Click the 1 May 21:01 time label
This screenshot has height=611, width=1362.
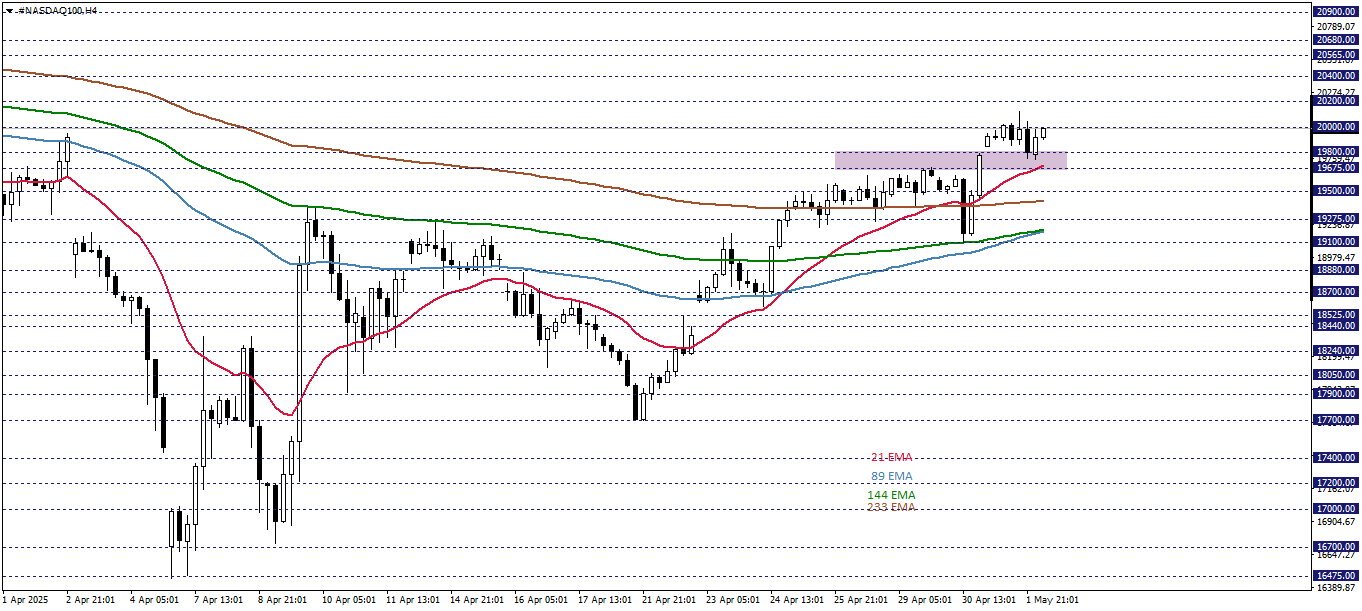click(x=1052, y=600)
